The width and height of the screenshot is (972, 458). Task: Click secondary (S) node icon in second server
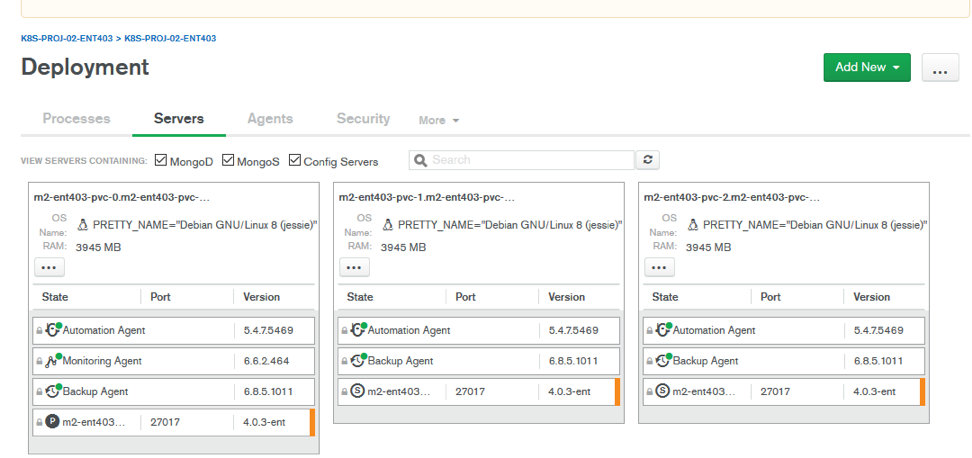[x=358, y=391]
